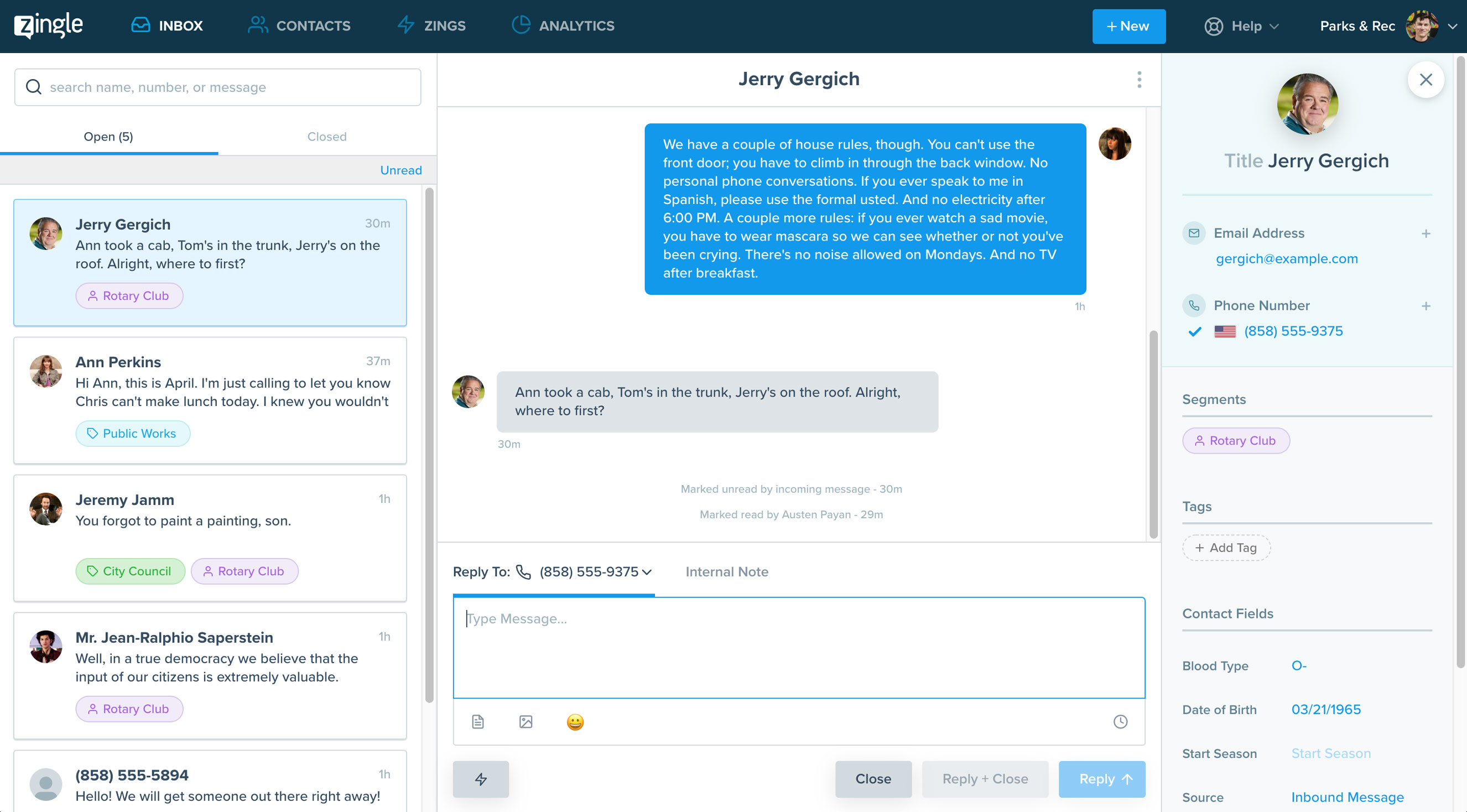Image resolution: width=1467 pixels, height=812 pixels.
Task: Click the plus icon next to Email Address
Action: coord(1426,233)
